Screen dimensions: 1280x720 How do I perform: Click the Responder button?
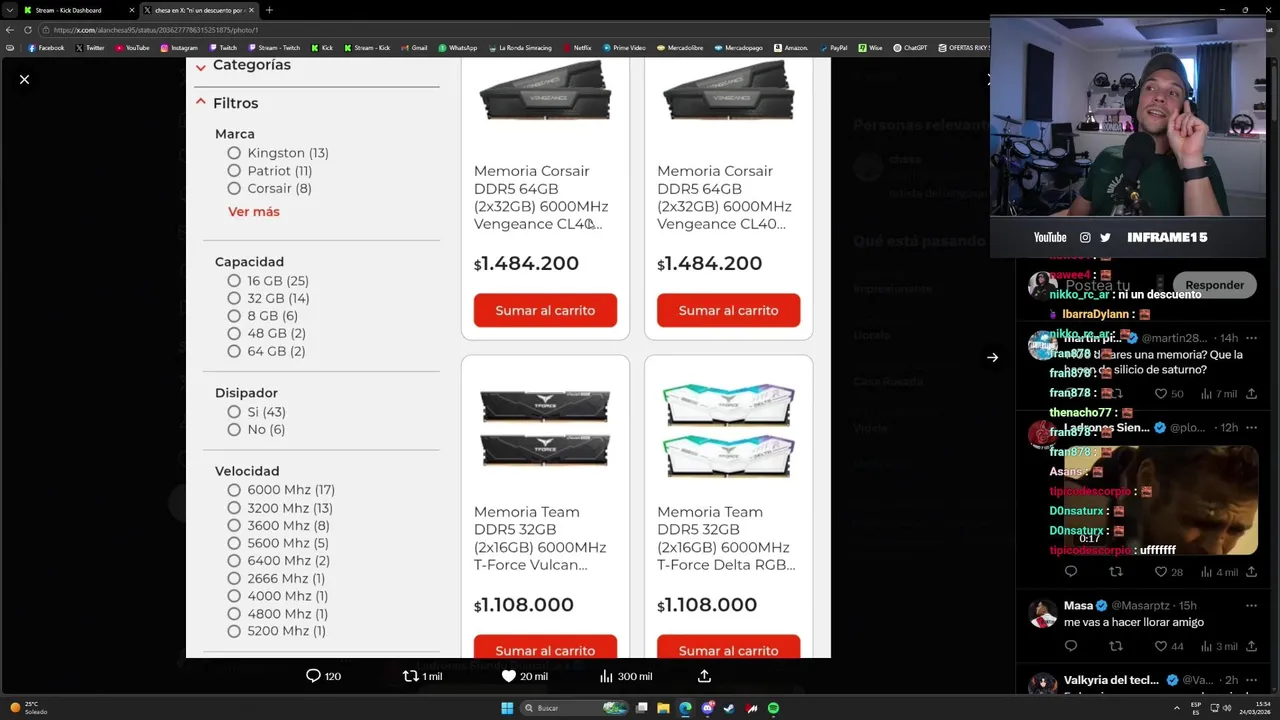pyautogui.click(x=1214, y=285)
